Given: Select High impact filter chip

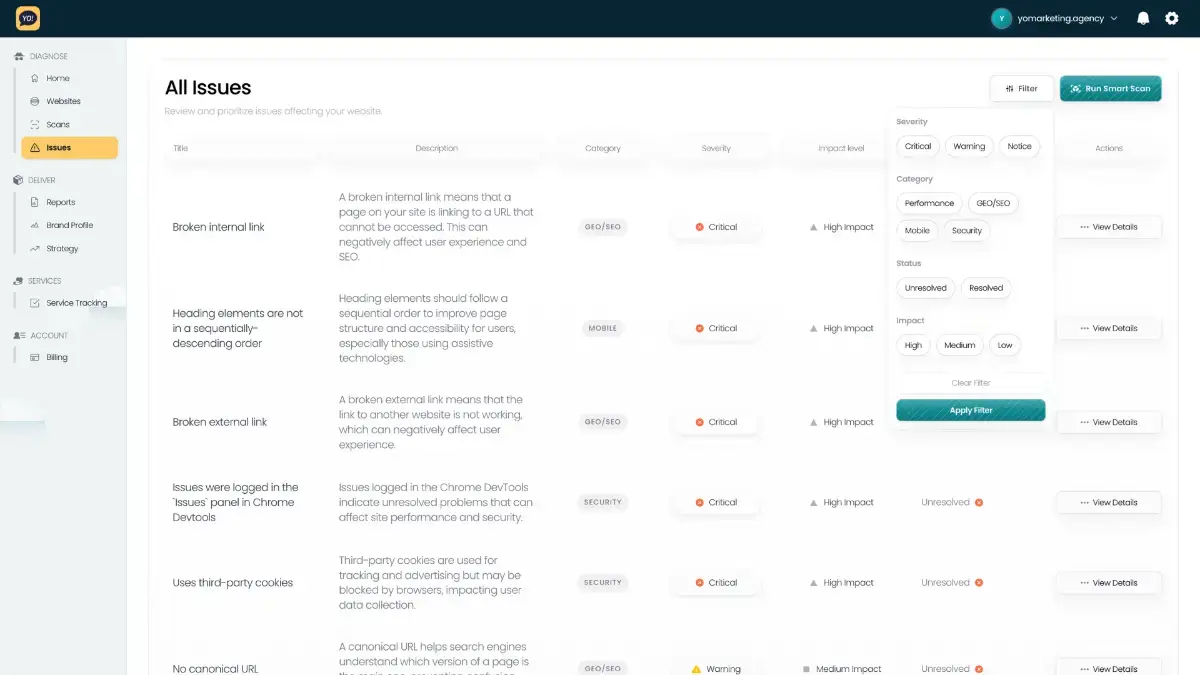Looking at the screenshot, I should (x=913, y=345).
